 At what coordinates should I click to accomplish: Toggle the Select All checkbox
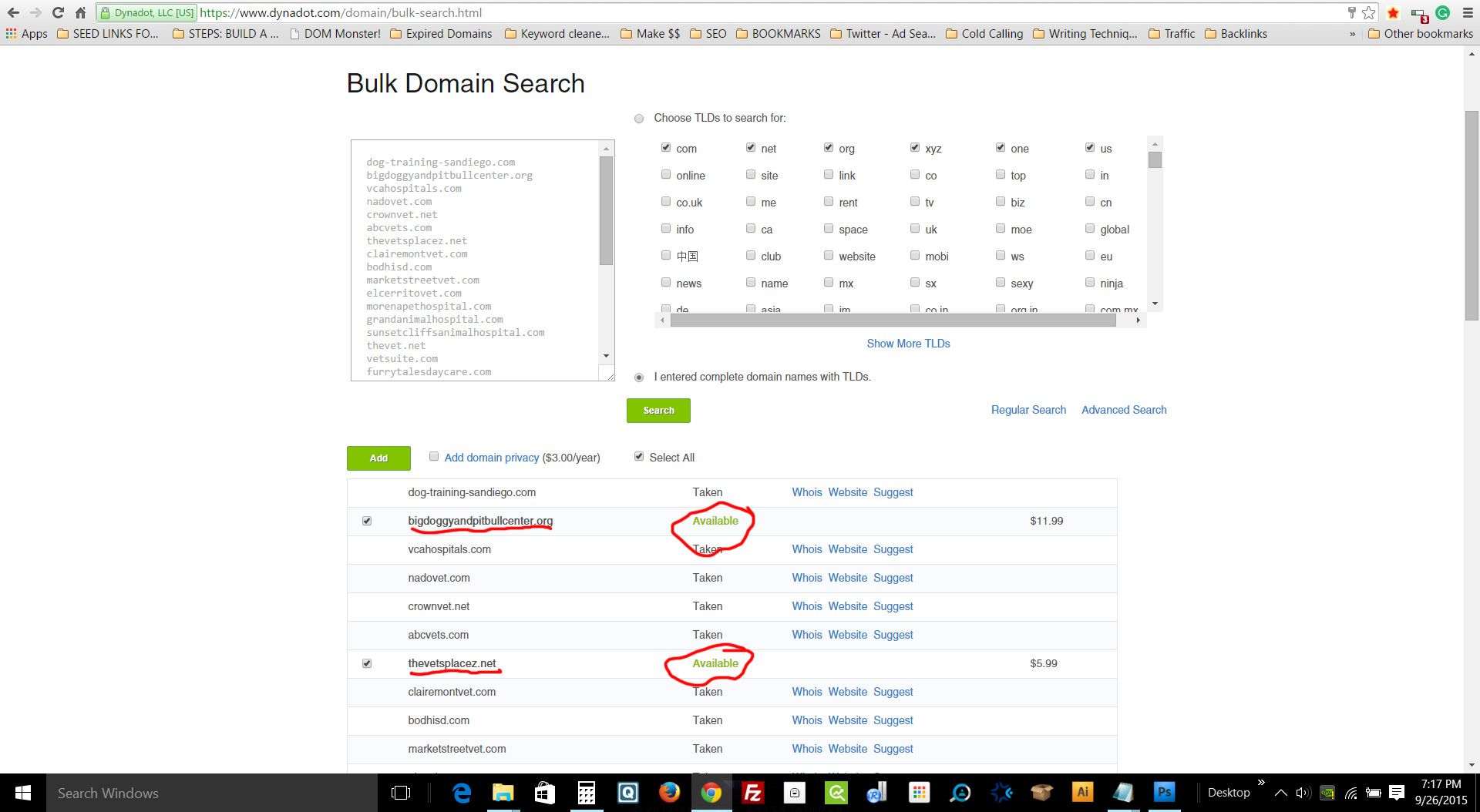coord(639,456)
